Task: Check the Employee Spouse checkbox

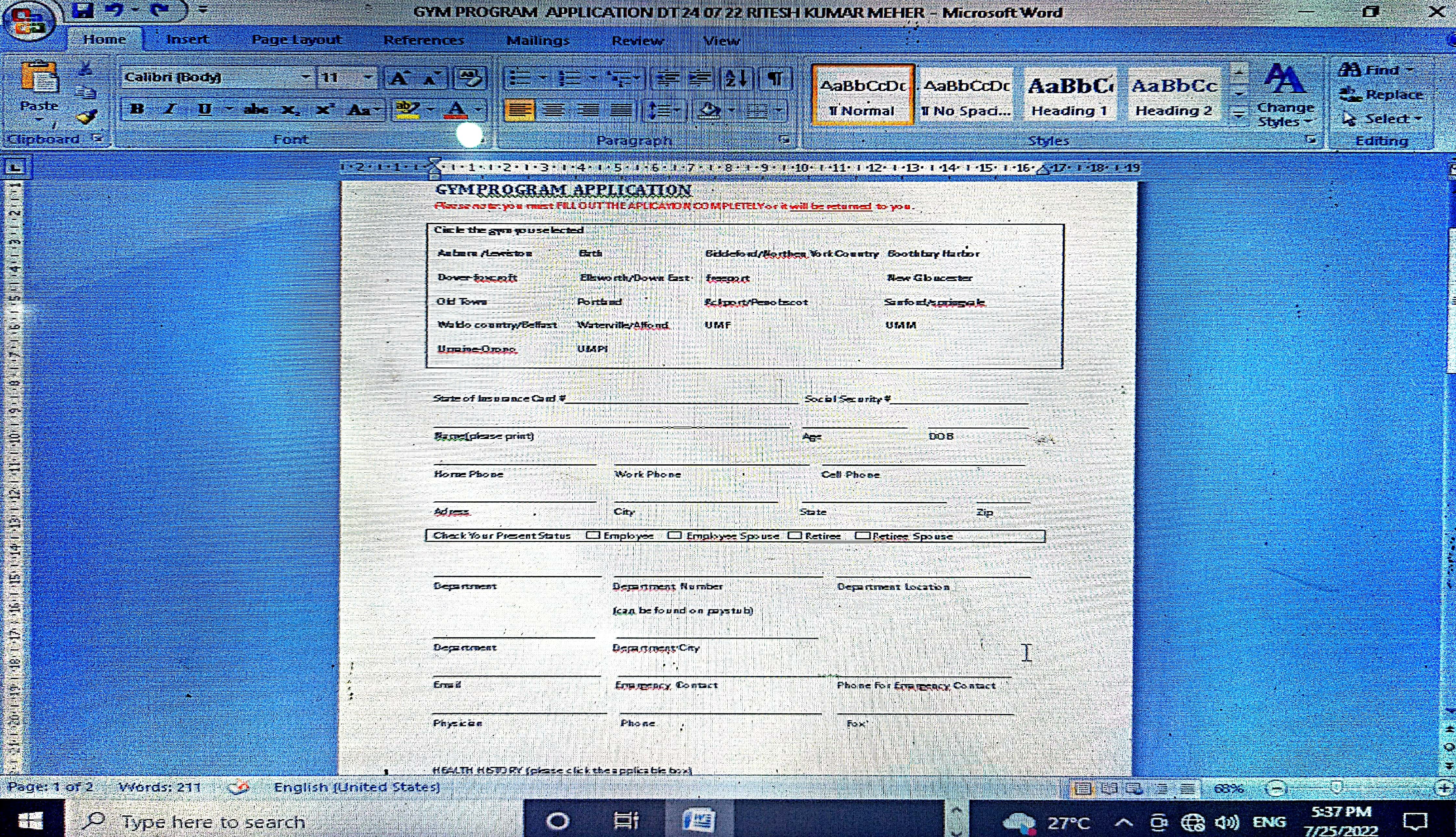Action: click(x=675, y=535)
